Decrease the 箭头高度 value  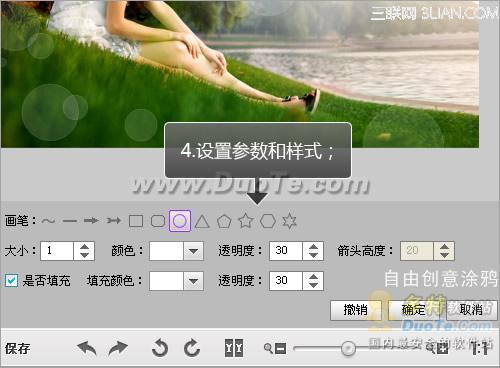point(444,255)
